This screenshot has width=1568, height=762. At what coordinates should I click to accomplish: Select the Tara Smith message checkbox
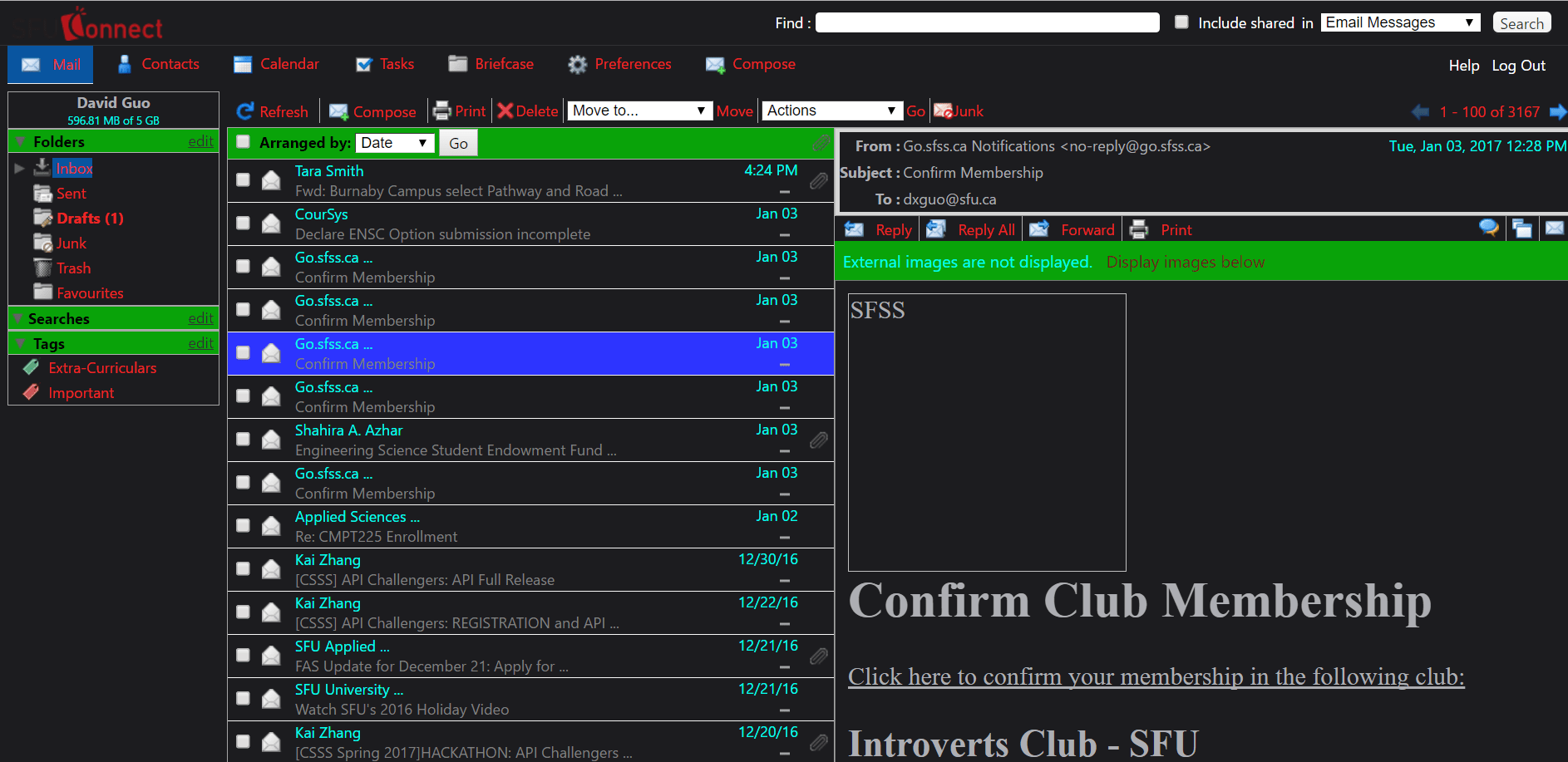click(243, 179)
